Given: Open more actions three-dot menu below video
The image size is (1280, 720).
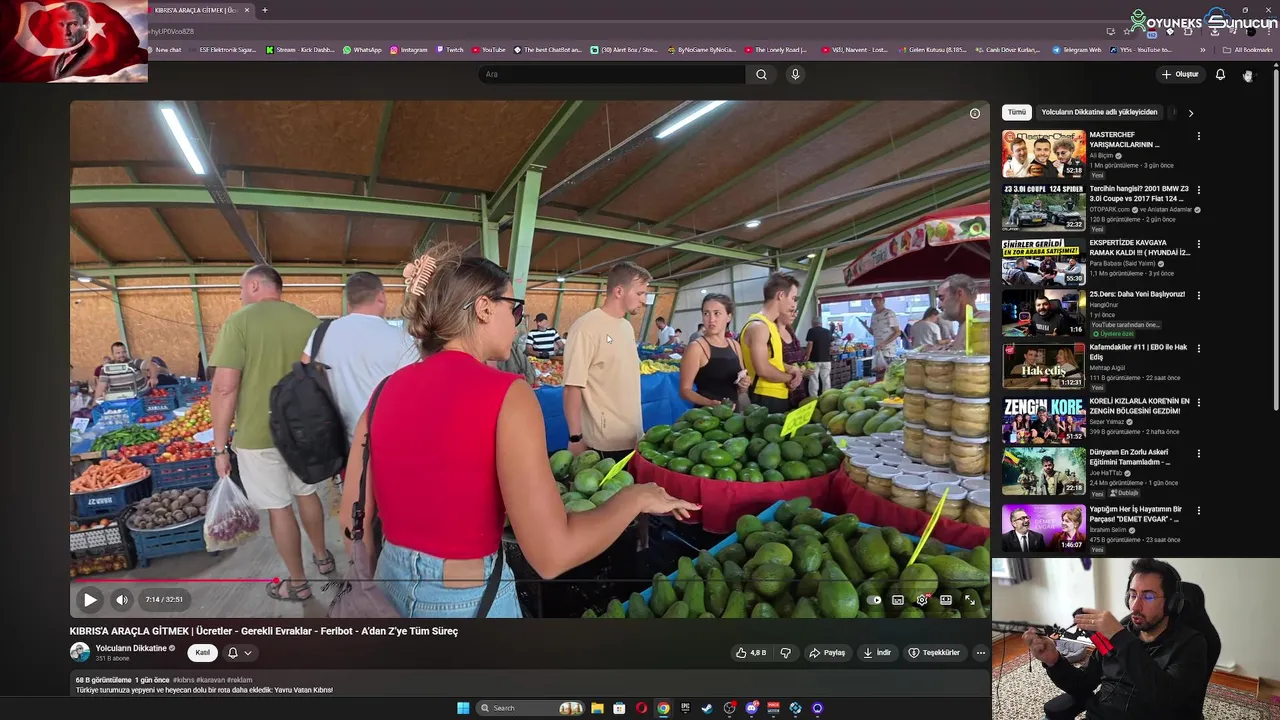Looking at the screenshot, I should click(981, 653).
